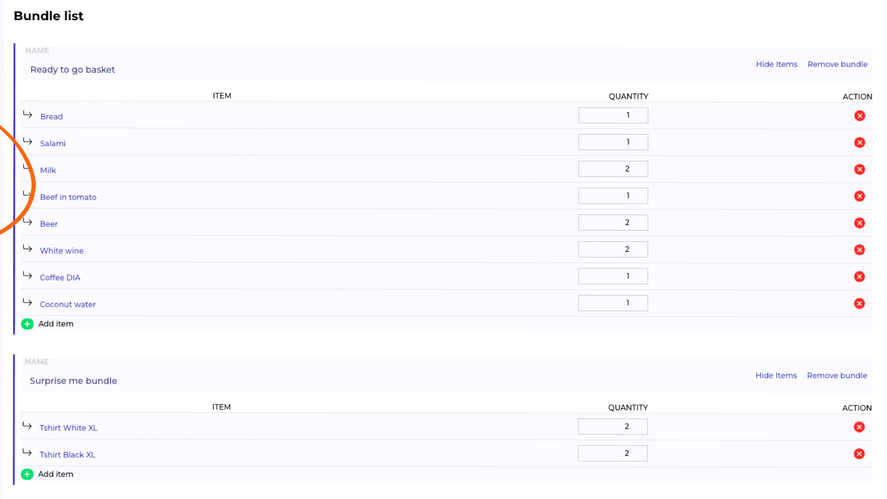Click green plus icon in Ready to go basket
Image resolution: width=887 pixels, height=499 pixels.
pyautogui.click(x=27, y=324)
